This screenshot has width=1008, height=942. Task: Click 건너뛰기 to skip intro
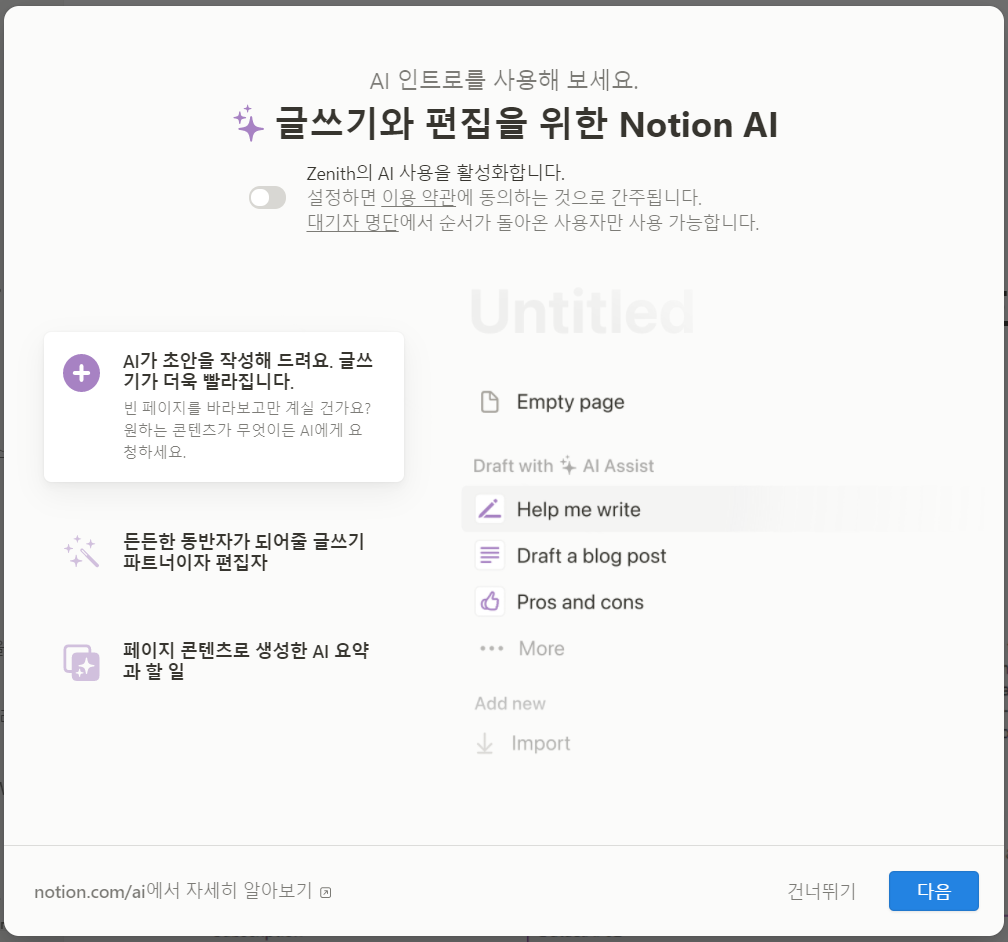pos(822,891)
